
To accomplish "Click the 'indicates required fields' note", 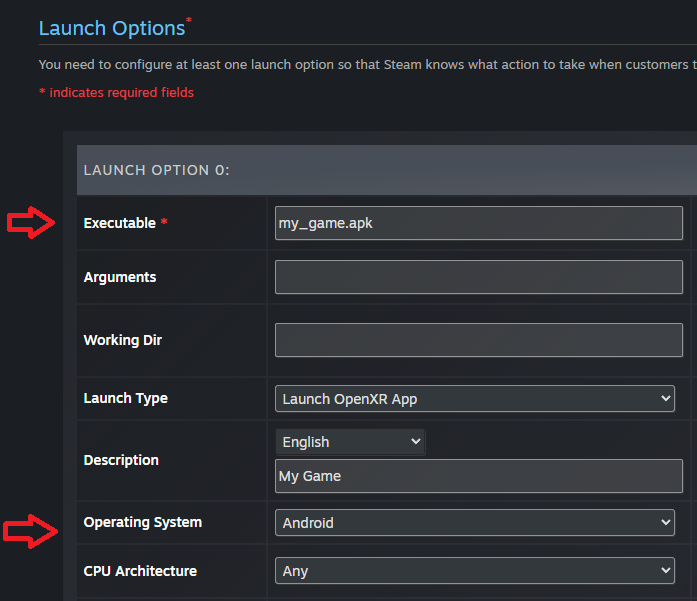I will [116, 92].
